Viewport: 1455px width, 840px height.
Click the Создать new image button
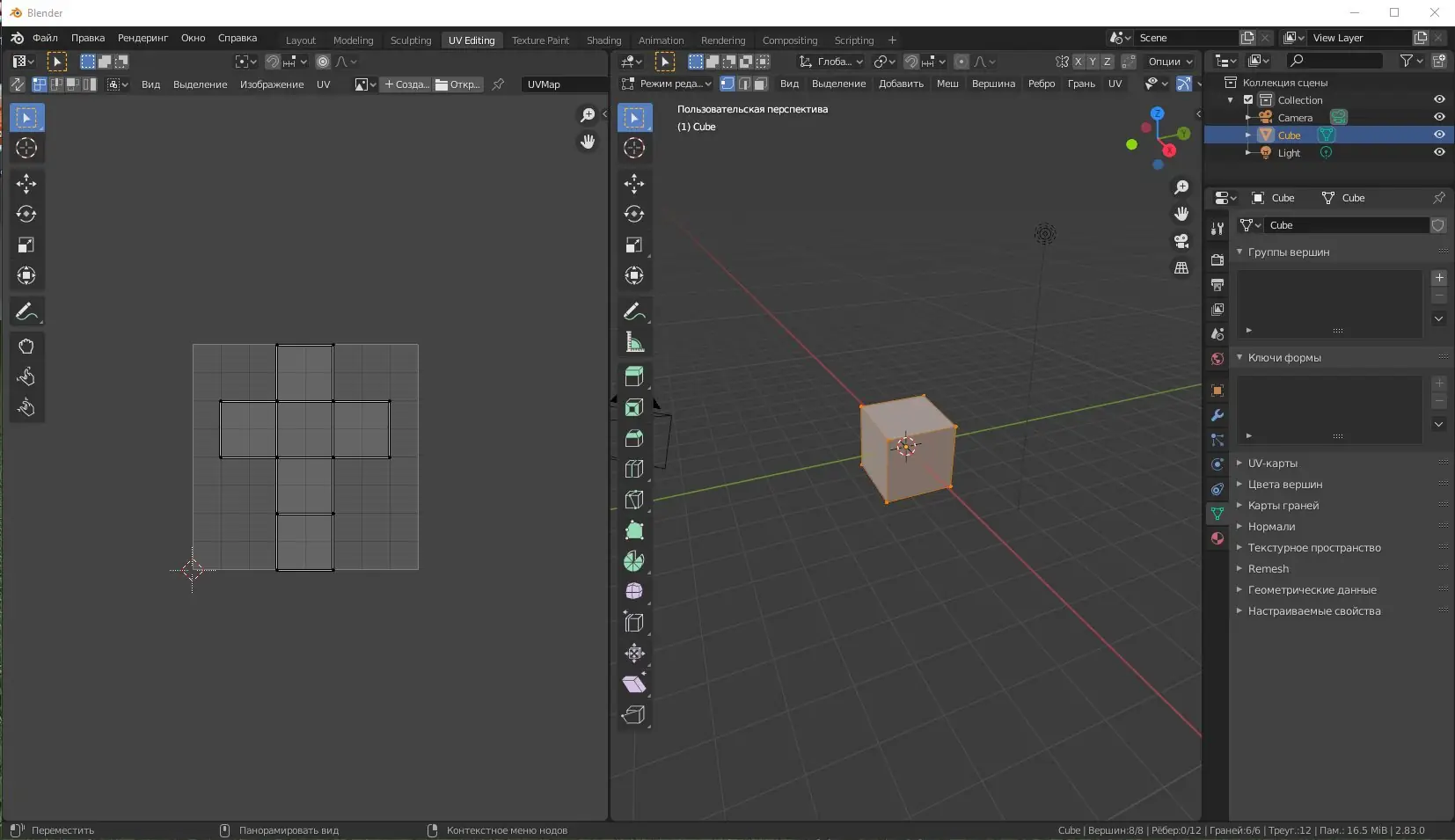[407, 84]
